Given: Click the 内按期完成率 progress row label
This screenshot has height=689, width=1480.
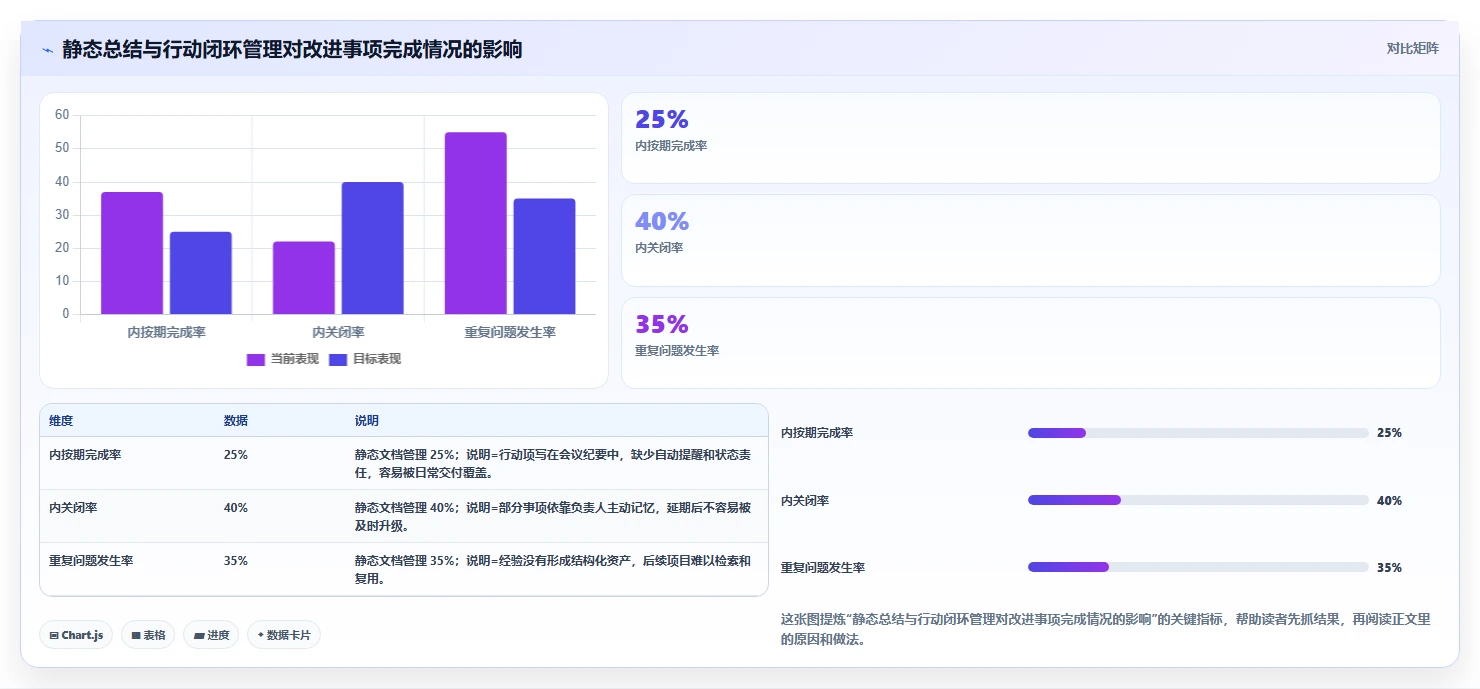Looking at the screenshot, I should (817, 433).
